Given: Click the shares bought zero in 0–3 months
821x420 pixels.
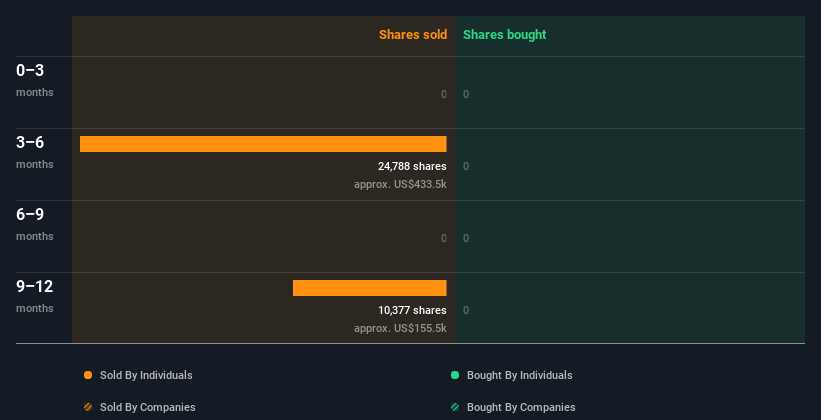Looking at the screenshot, I should tap(466, 94).
